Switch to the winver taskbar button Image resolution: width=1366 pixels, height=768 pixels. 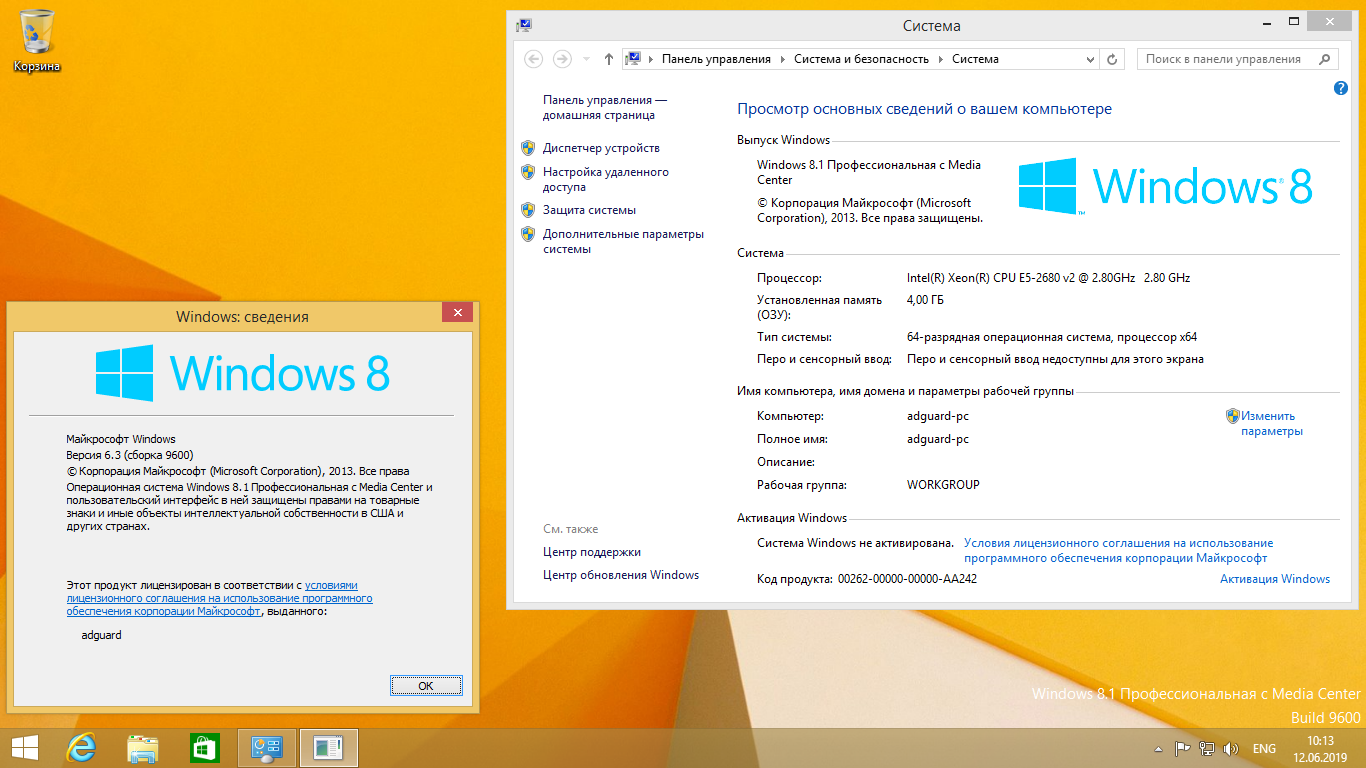[328, 748]
